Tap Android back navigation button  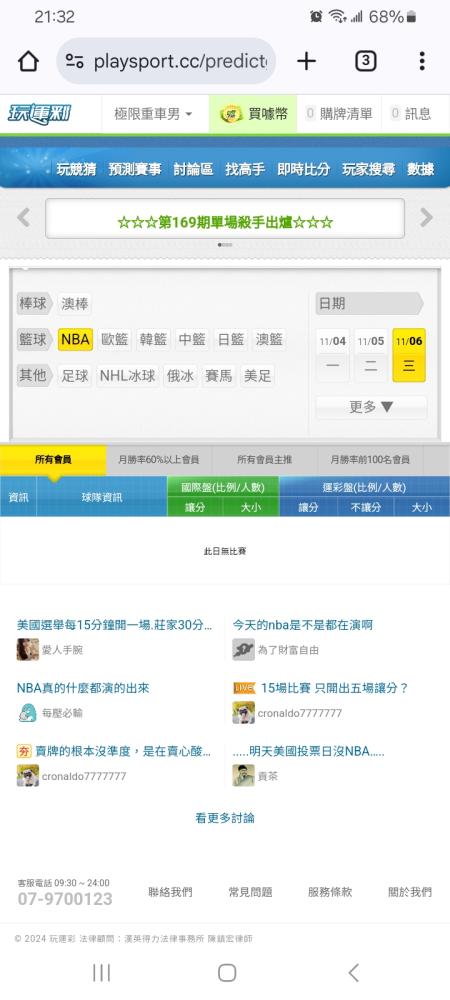[x=354, y=973]
